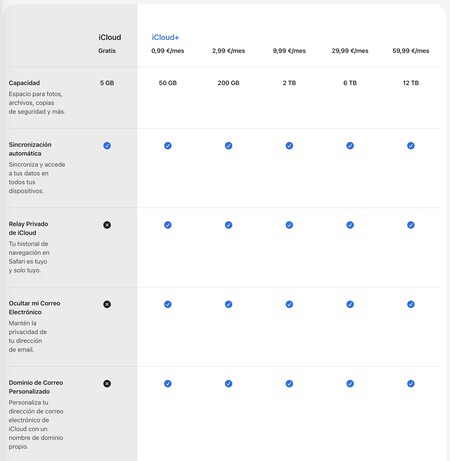Viewport: 450px width, 461px height.
Task: Click the 29,99 €/mes Dominio de Correo checkmark
Action: [x=350, y=384]
